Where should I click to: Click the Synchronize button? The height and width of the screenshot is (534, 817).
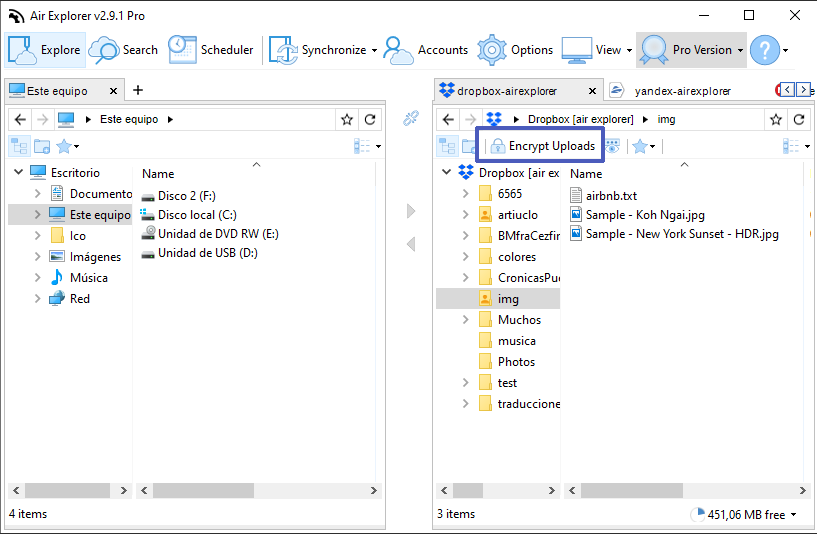317,50
